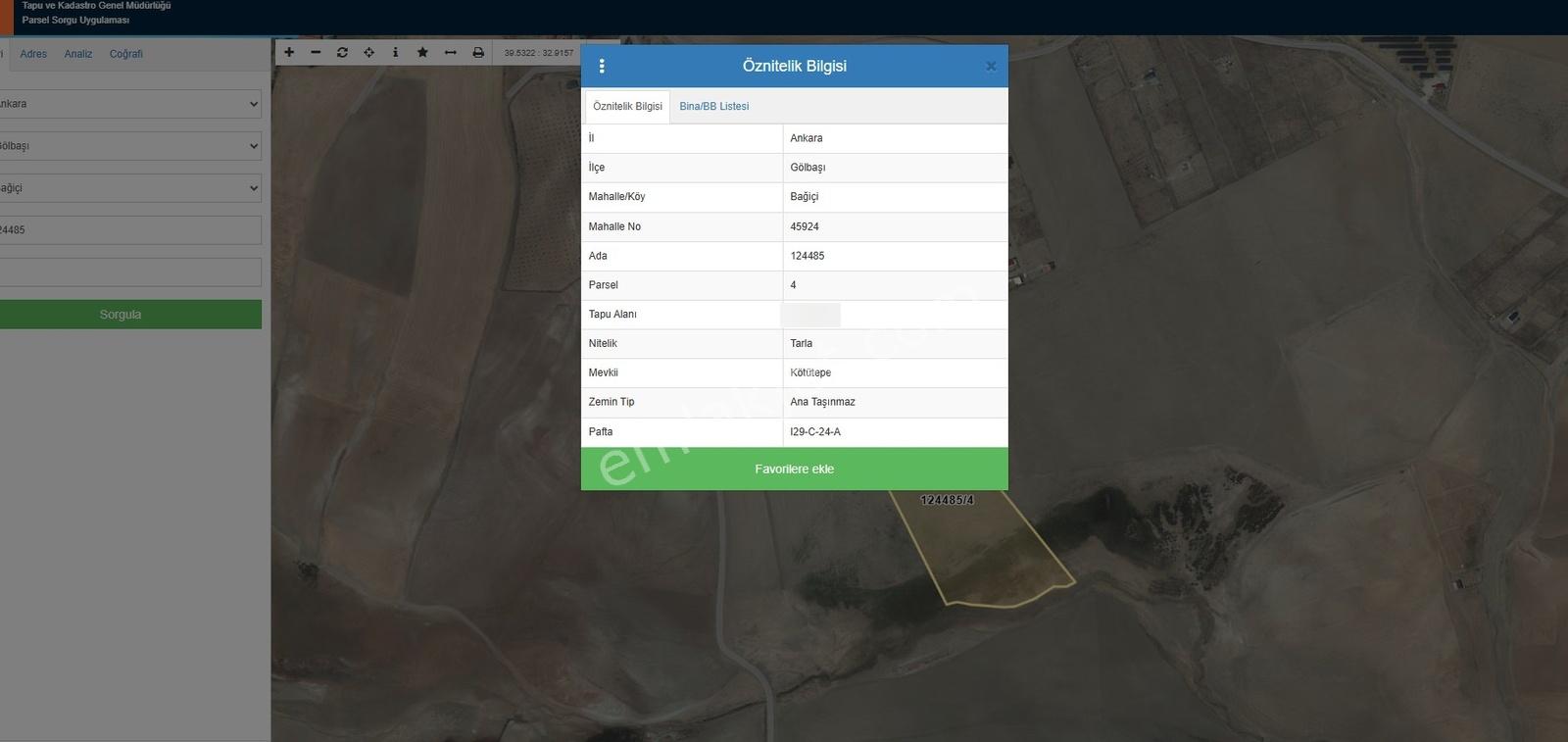Open the Gölbaşı district dropdown
The width and height of the screenshot is (1568, 742).
point(130,146)
